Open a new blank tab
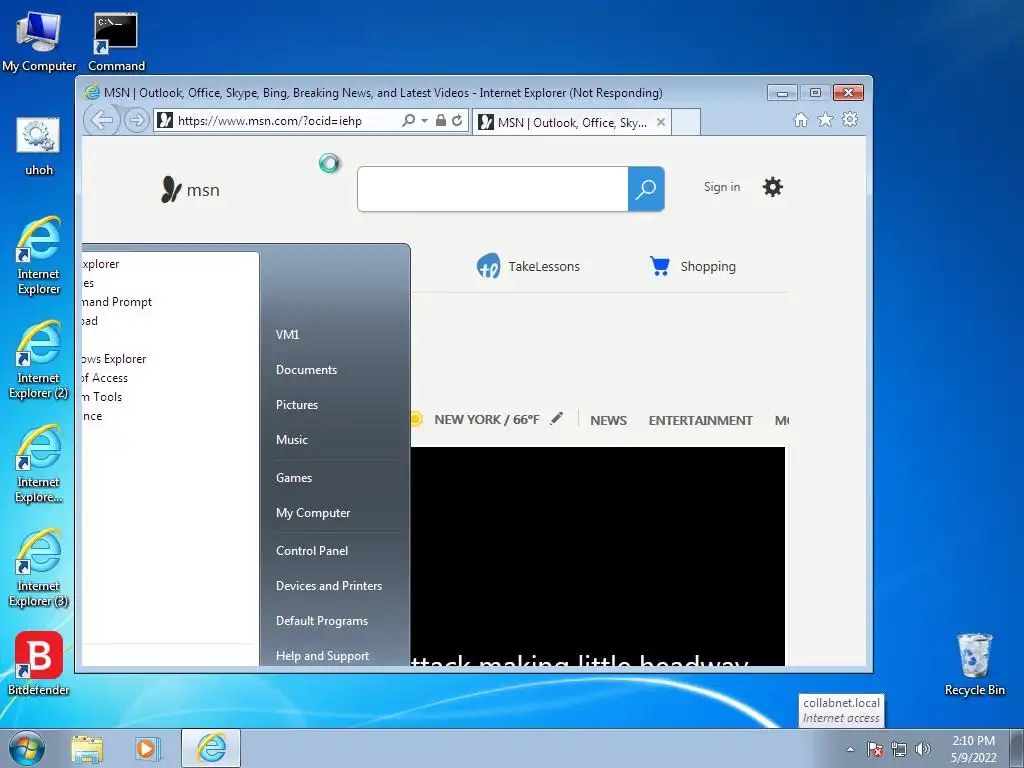Screen dimensions: 1024x768 click(x=686, y=122)
